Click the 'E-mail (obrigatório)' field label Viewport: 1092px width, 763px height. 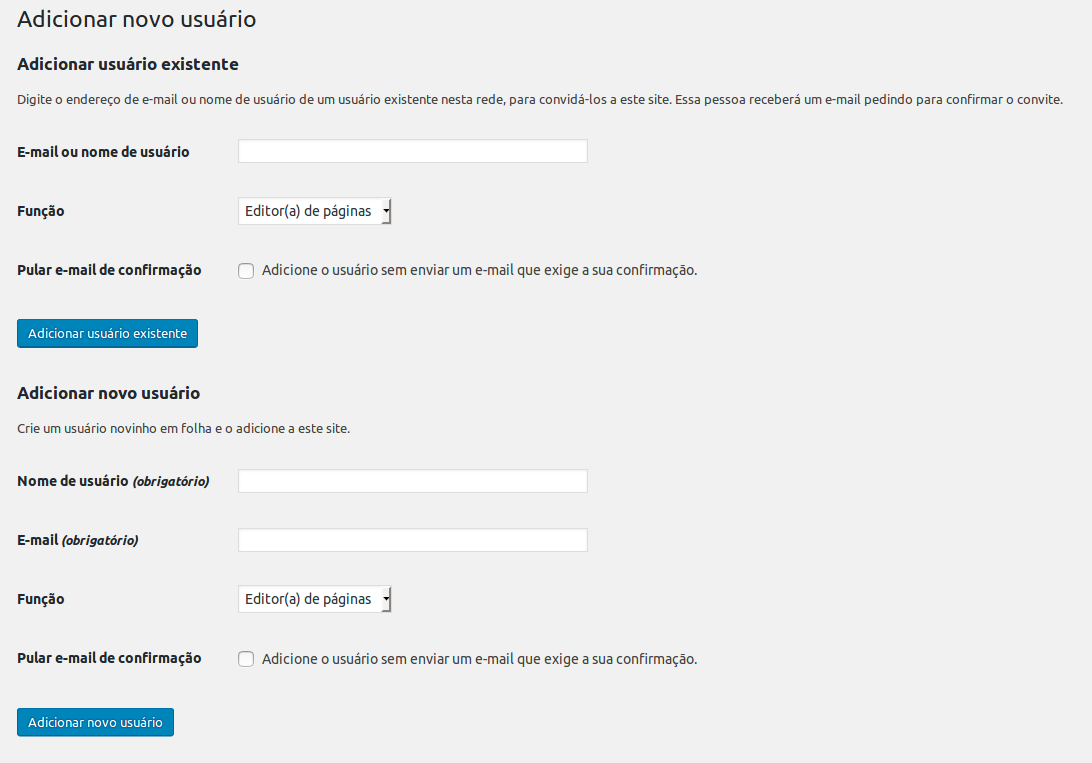click(x=77, y=540)
